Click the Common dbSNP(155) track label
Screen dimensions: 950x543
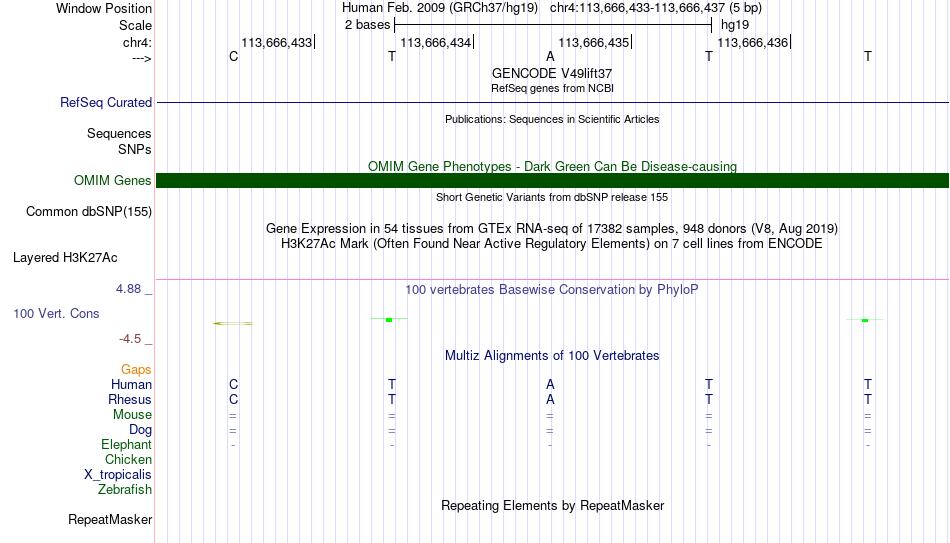[x=88, y=212]
